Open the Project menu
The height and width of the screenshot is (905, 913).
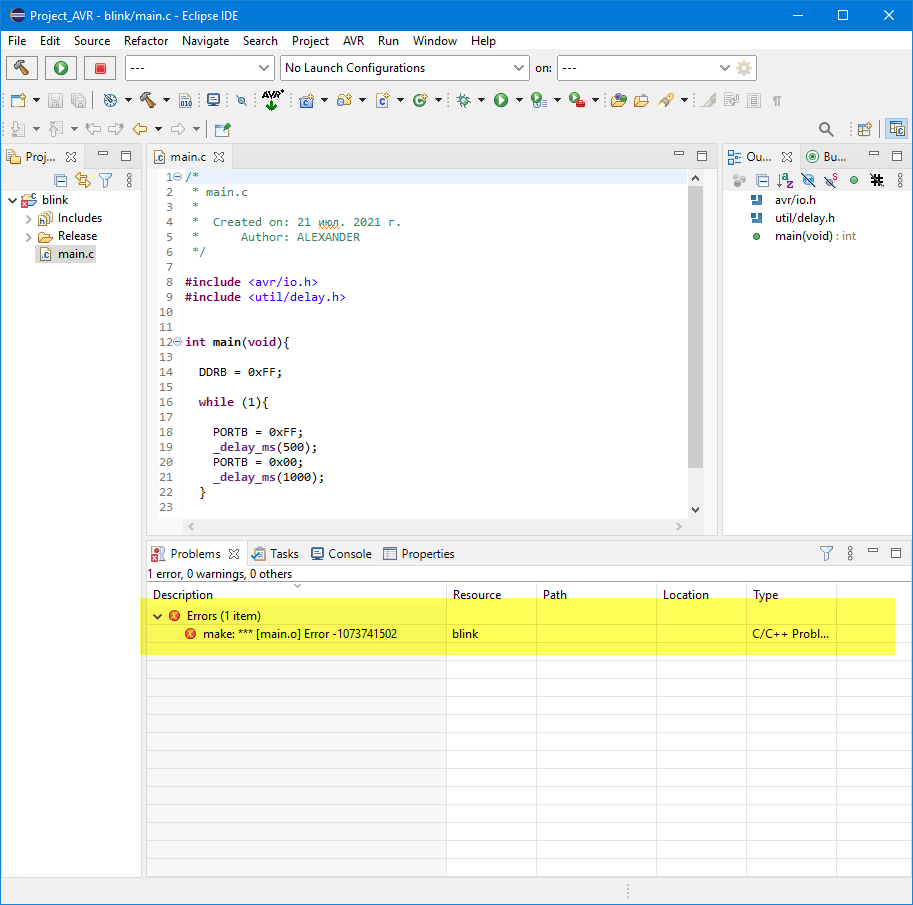point(310,41)
